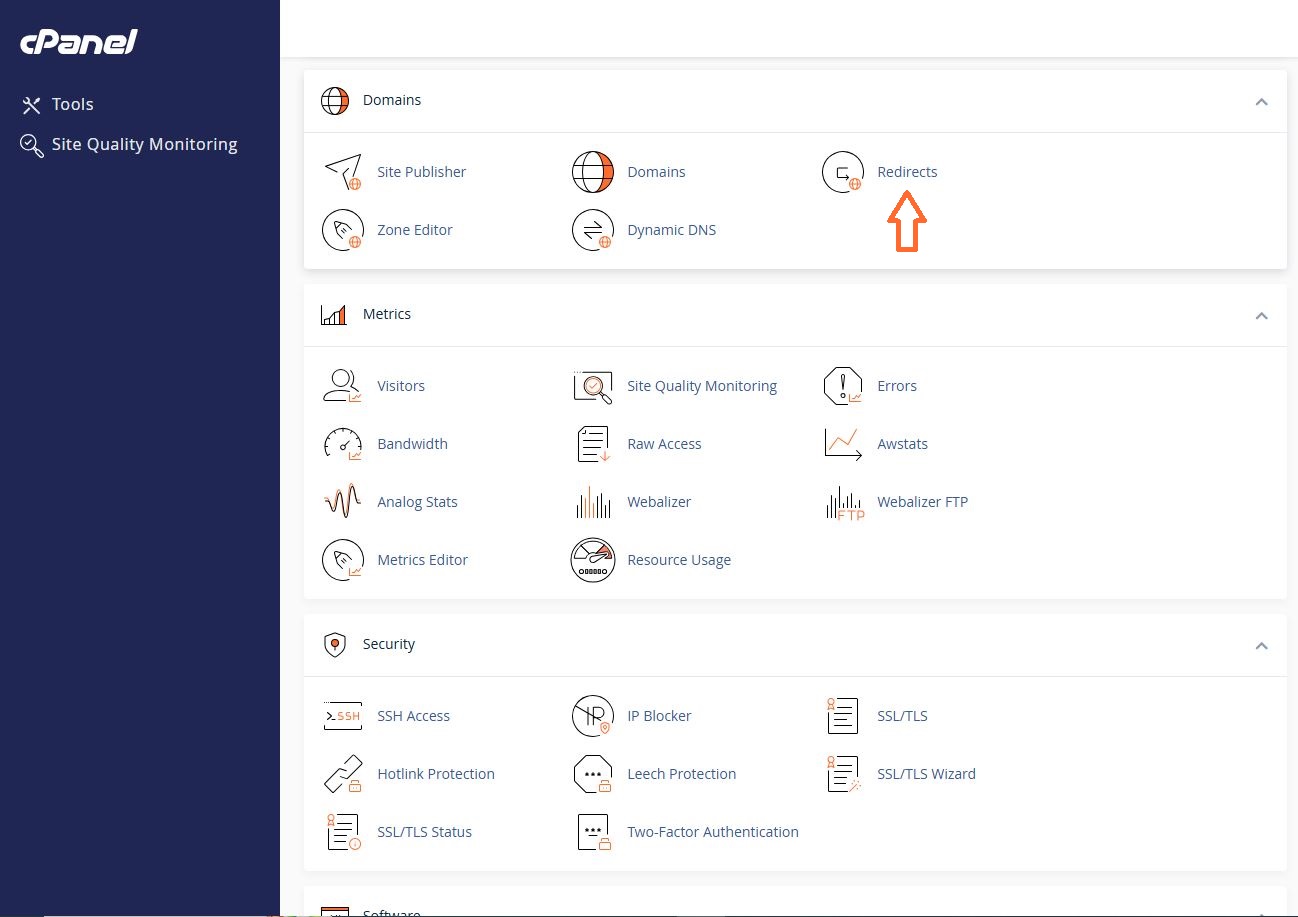Click the cPanel logo

79,43
